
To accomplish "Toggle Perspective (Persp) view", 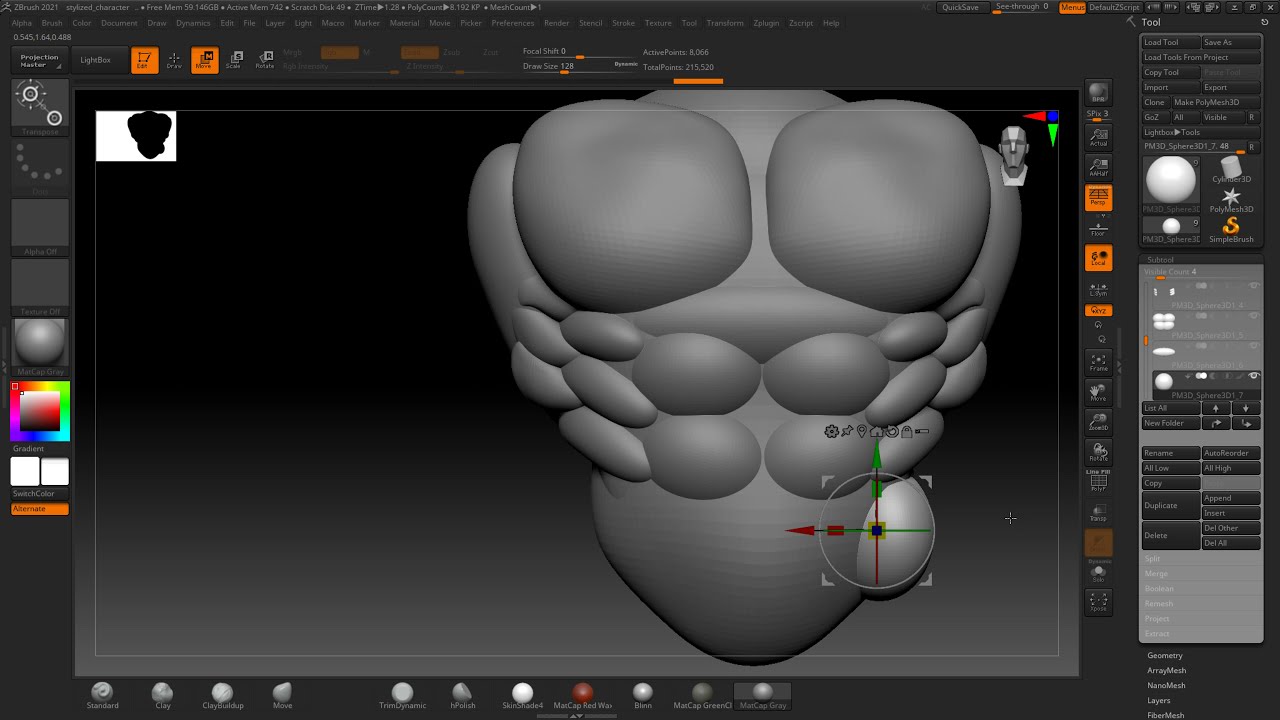I will [1098, 197].
